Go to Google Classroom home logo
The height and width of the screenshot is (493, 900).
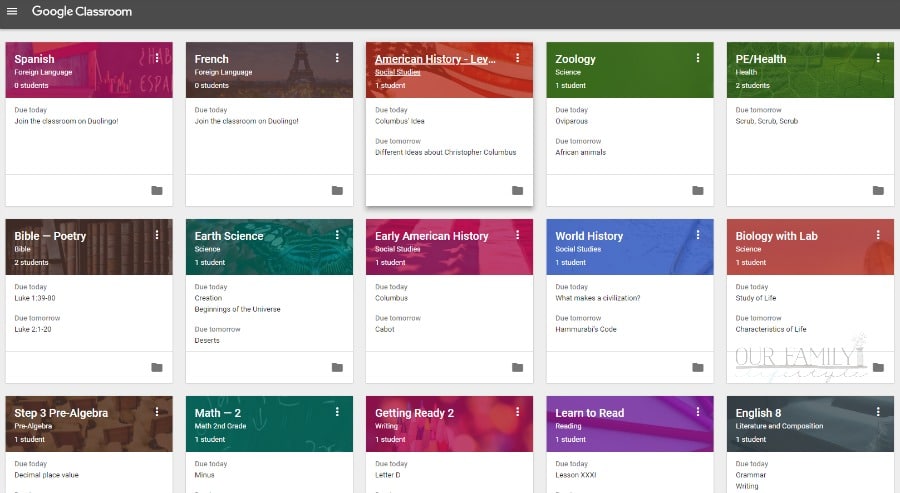pos(82,11)
